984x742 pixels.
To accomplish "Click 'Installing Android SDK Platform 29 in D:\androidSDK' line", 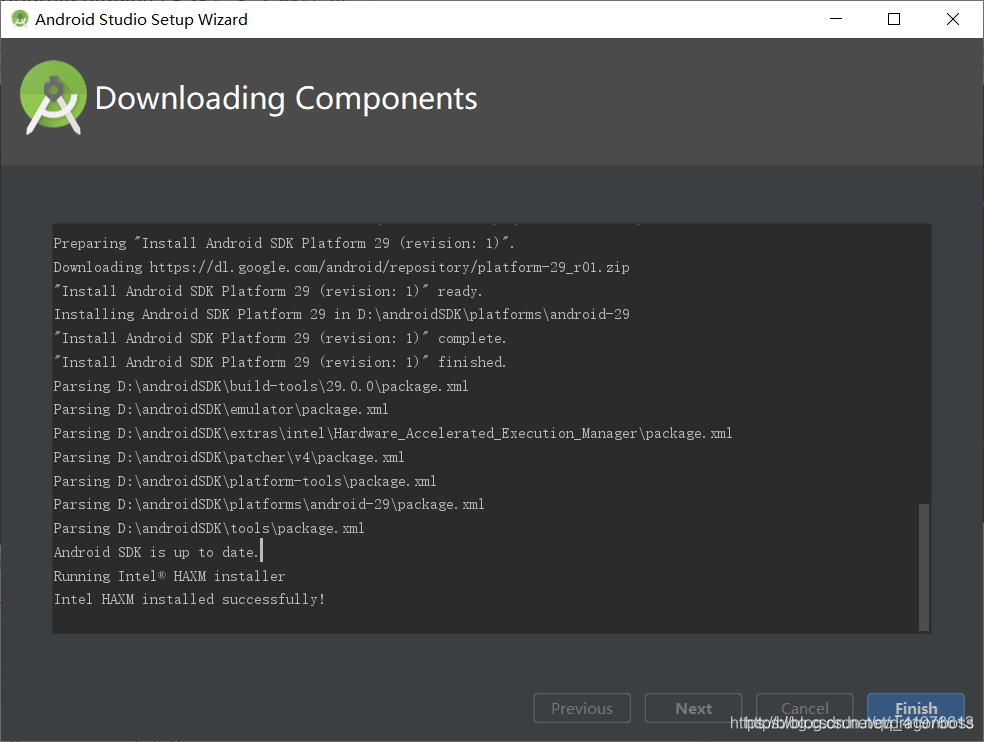I will (341, 314).
